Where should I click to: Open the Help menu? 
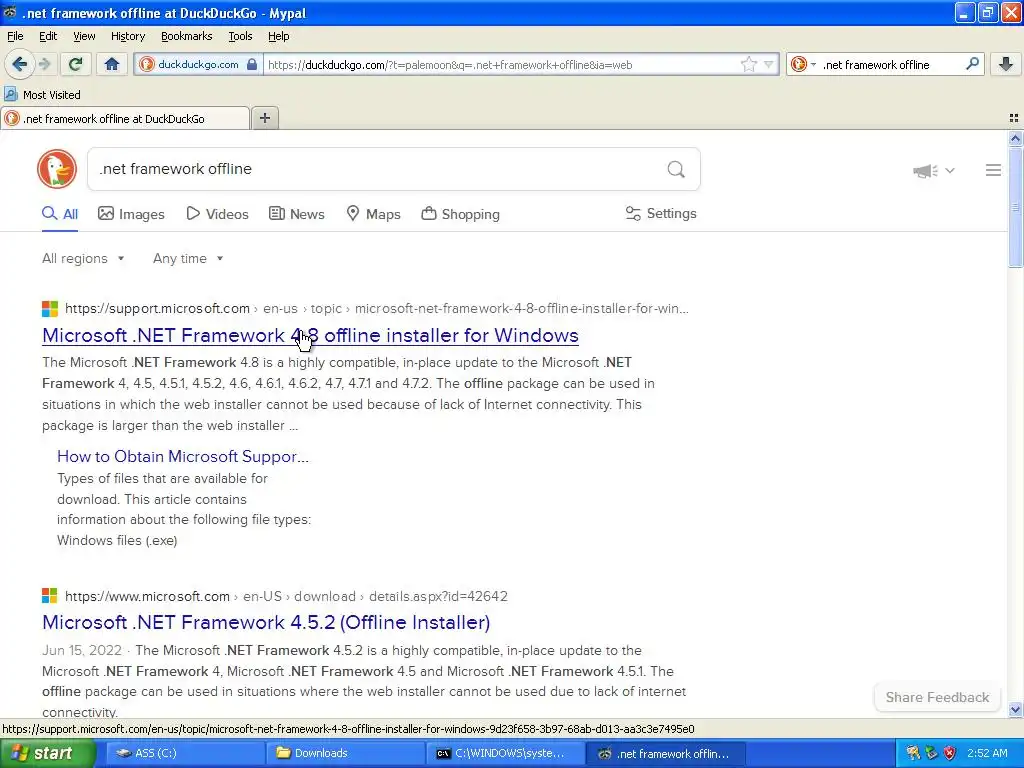(x=278, y=36)
